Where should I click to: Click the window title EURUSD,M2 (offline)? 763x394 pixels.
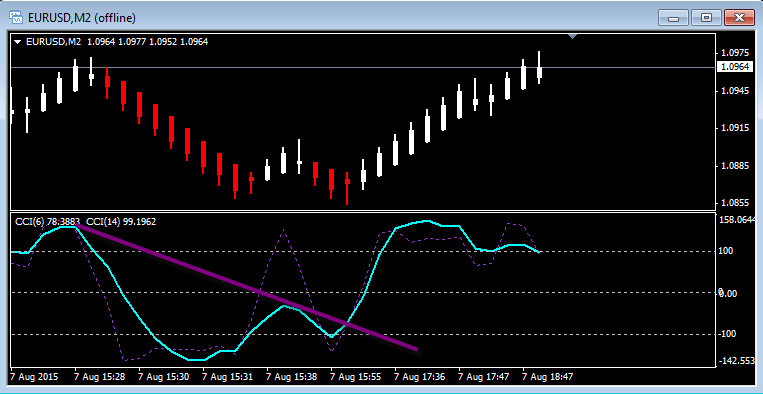82,18
